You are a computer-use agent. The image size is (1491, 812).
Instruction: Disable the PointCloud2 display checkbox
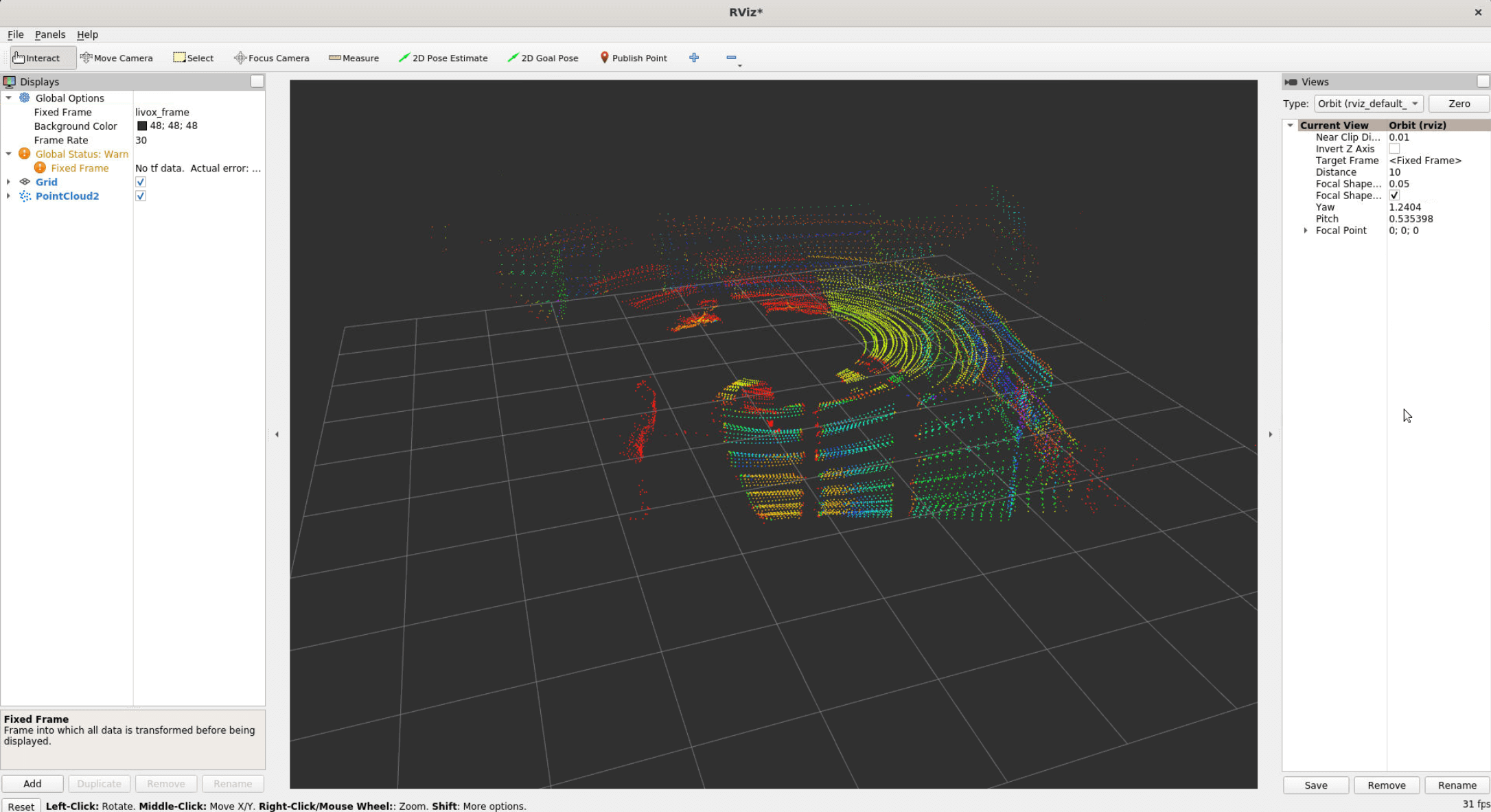[141, 196]
